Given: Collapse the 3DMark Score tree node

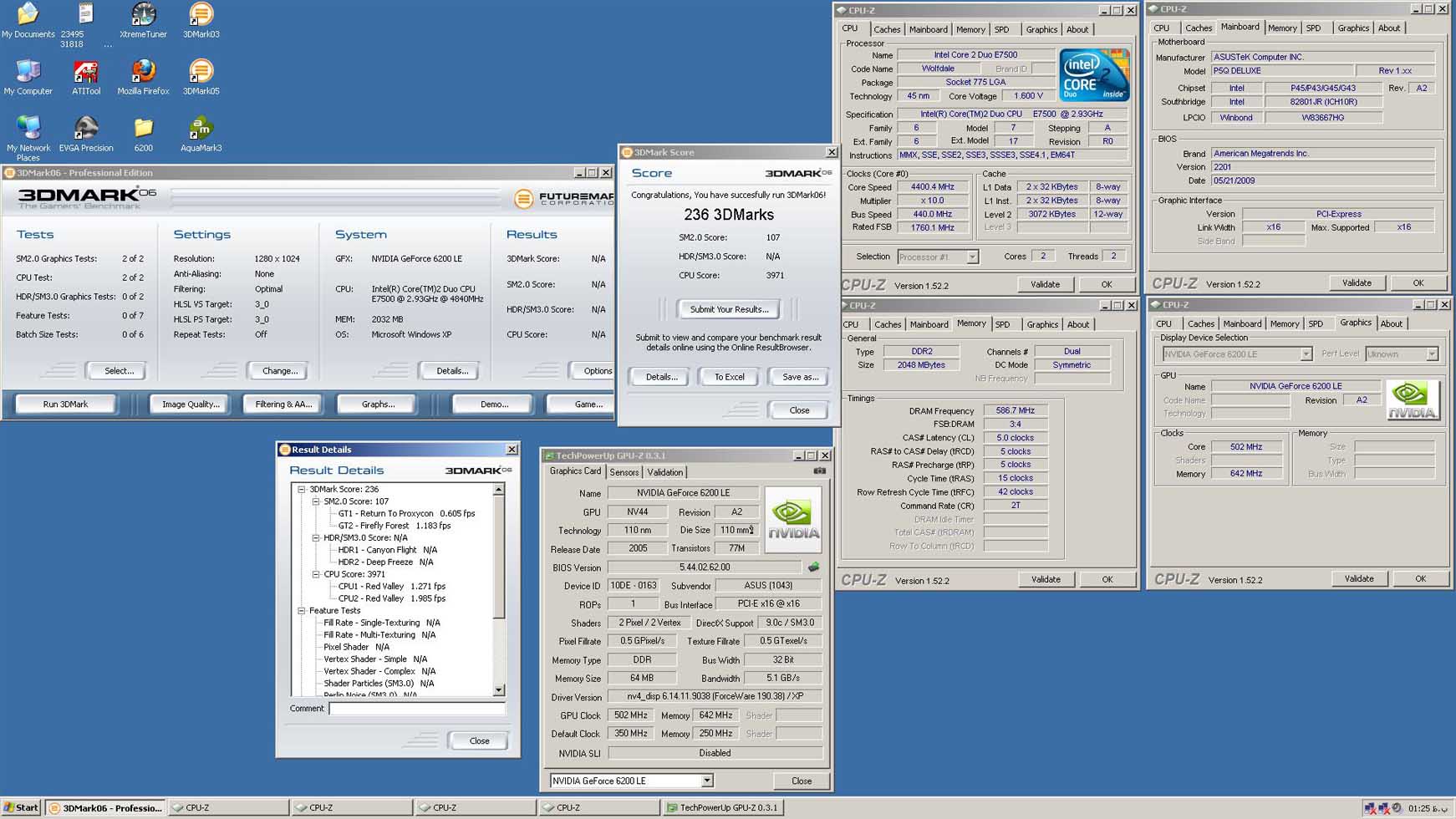Looking at the screenshot, I should click(x=302, y=490).
